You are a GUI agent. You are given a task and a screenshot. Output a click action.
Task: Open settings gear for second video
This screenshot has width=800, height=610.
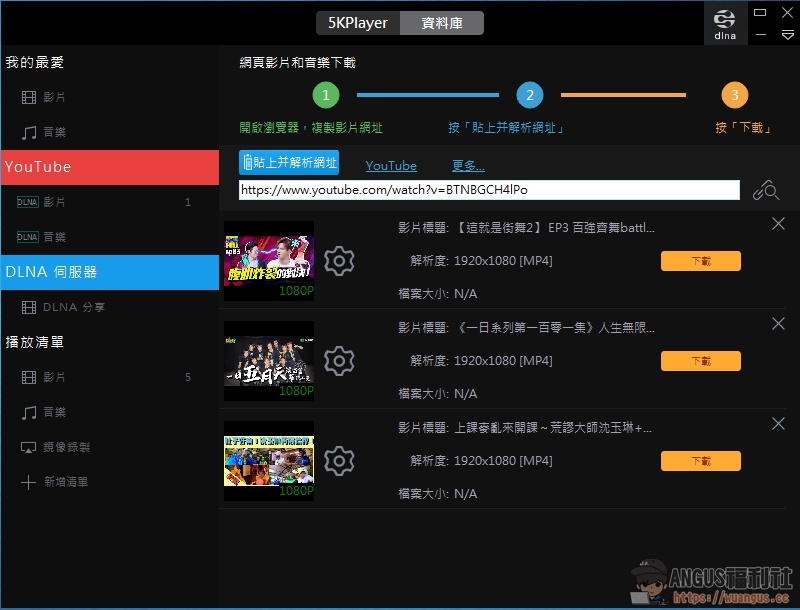[x=340, y=361]
